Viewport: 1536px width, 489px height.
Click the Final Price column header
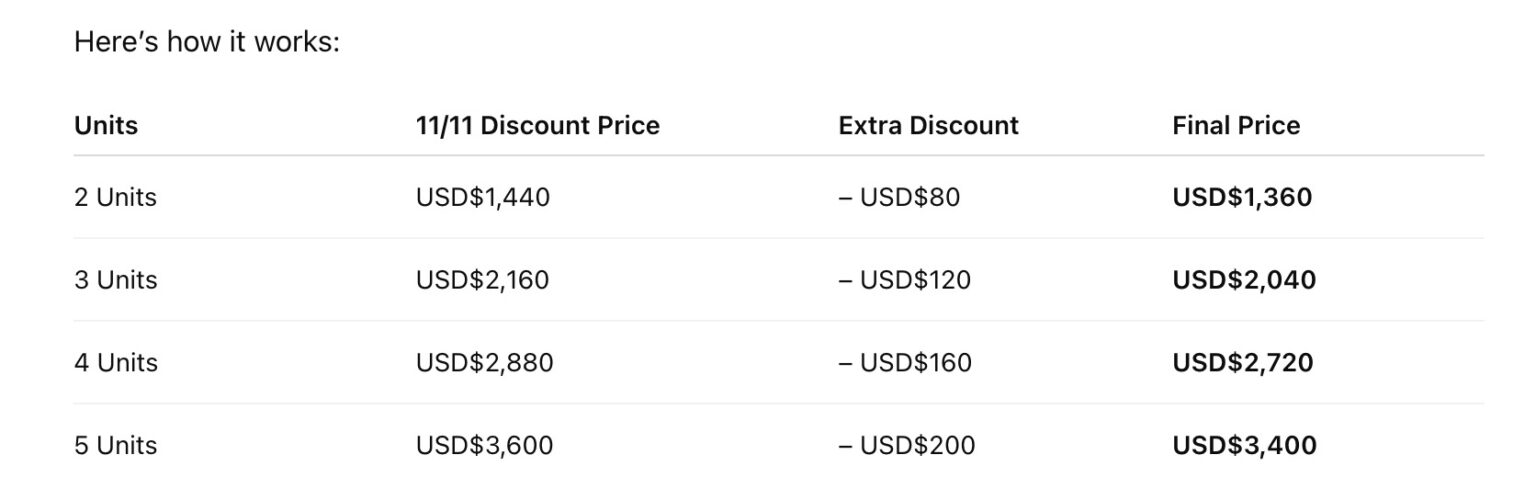tap(1236, 126)
